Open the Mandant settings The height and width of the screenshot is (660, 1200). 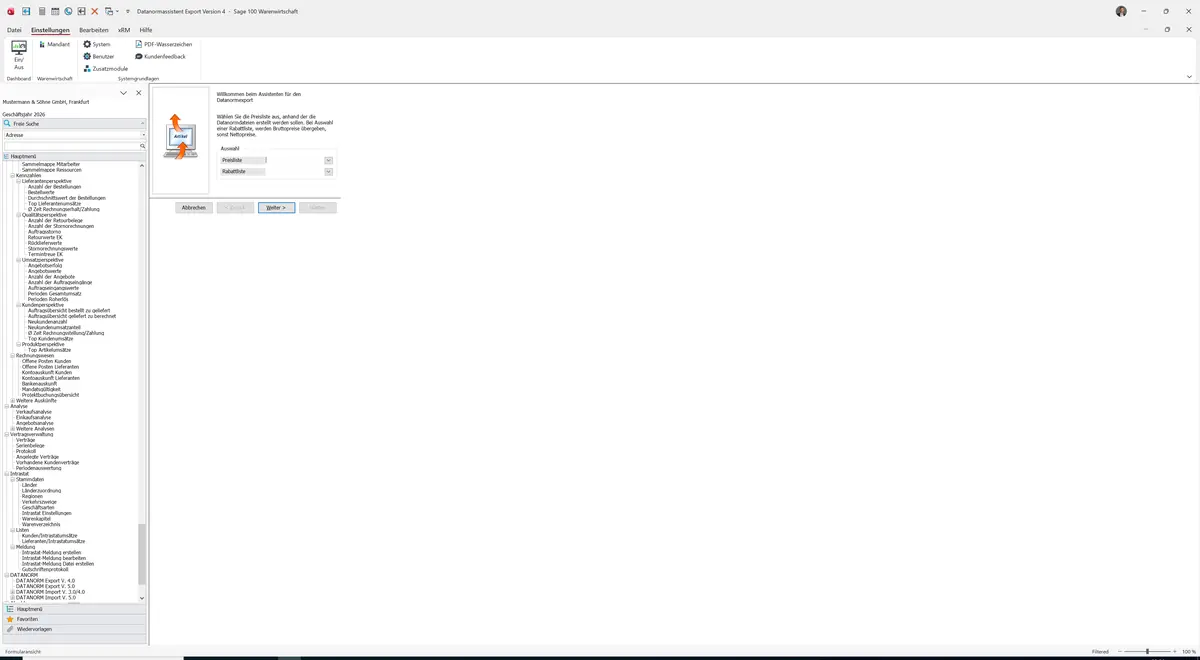(x=55, y=44)
